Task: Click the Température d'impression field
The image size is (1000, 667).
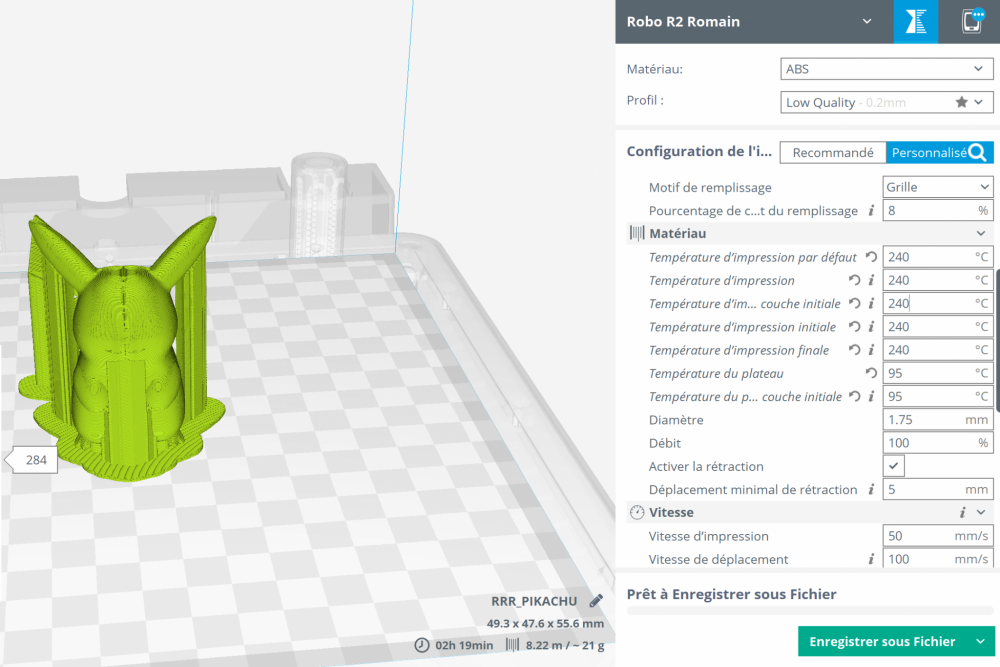Action: [938, 280]
